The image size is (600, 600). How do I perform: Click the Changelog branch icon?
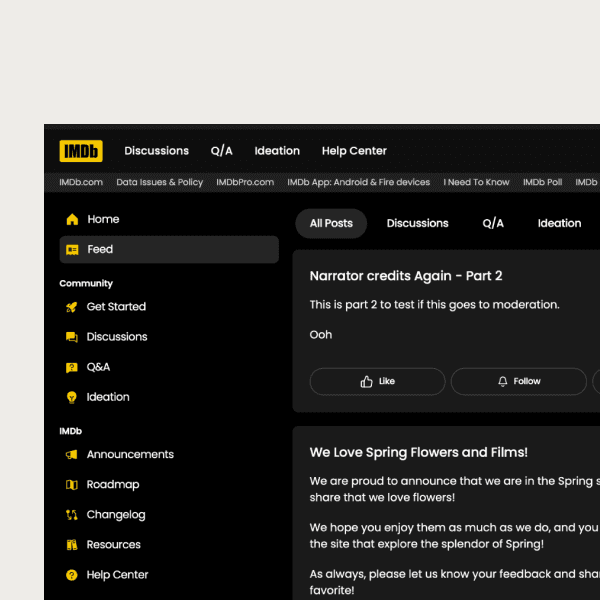(x=72, y=515)
